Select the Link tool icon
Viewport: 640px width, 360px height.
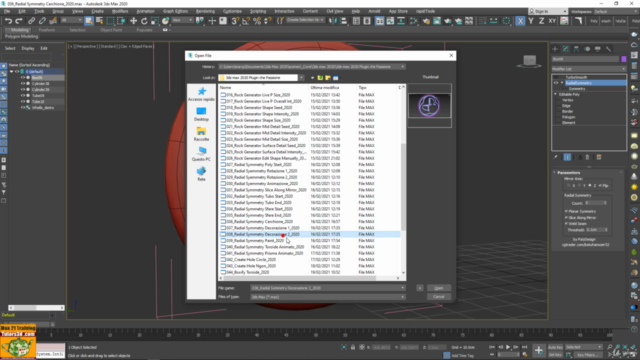31,20
